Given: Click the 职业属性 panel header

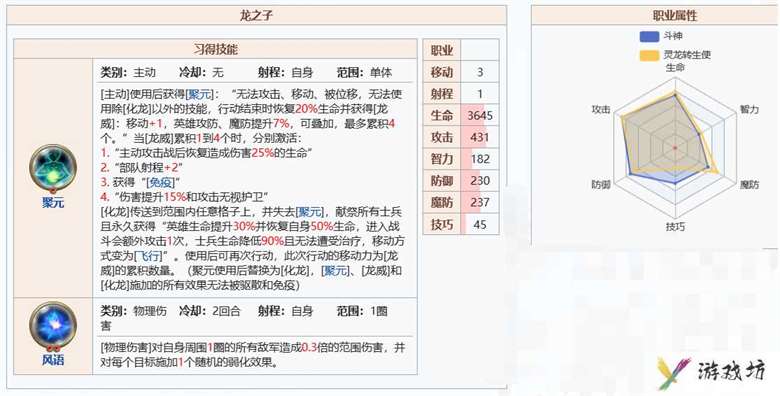Looking at the screenshot, I should [675, 15].
